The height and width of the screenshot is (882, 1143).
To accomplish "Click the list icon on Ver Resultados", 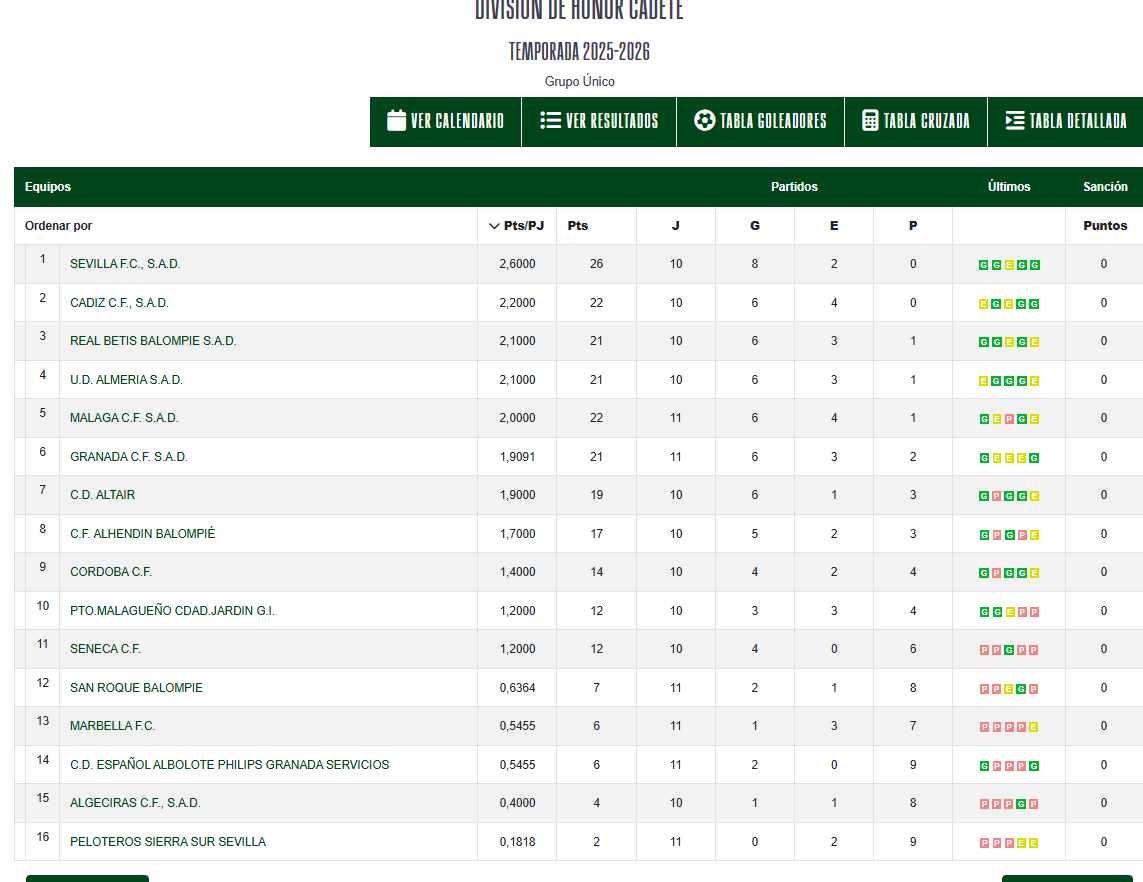I will pyautogui.click(x=550, y=120).
